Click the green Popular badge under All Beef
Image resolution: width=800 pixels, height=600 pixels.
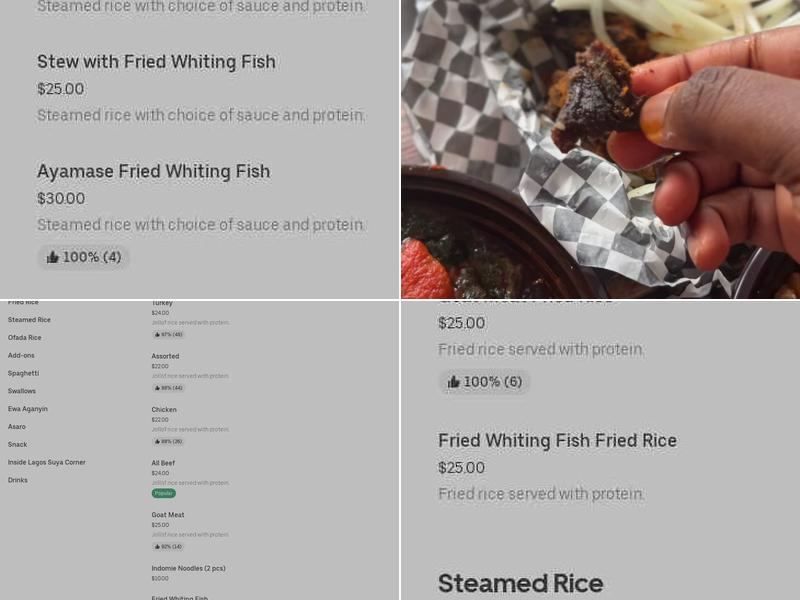coord(163,493)
